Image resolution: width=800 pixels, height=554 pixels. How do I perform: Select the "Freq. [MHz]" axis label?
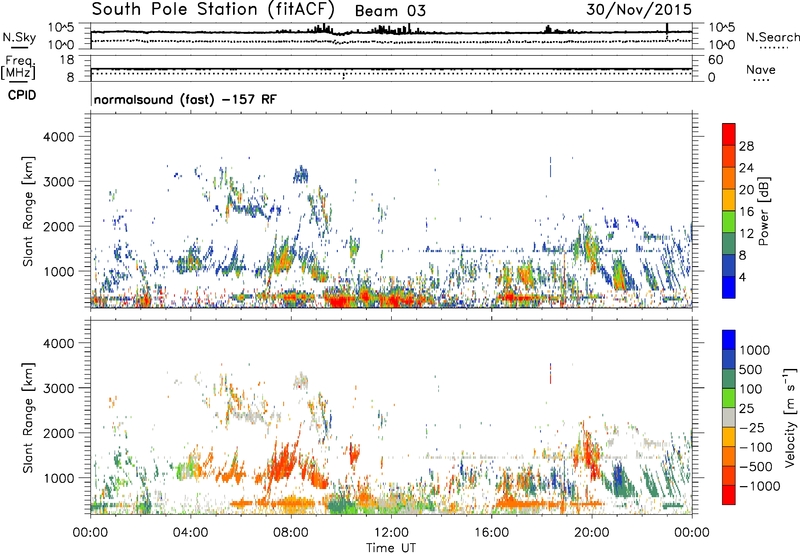tap(19, 67)
